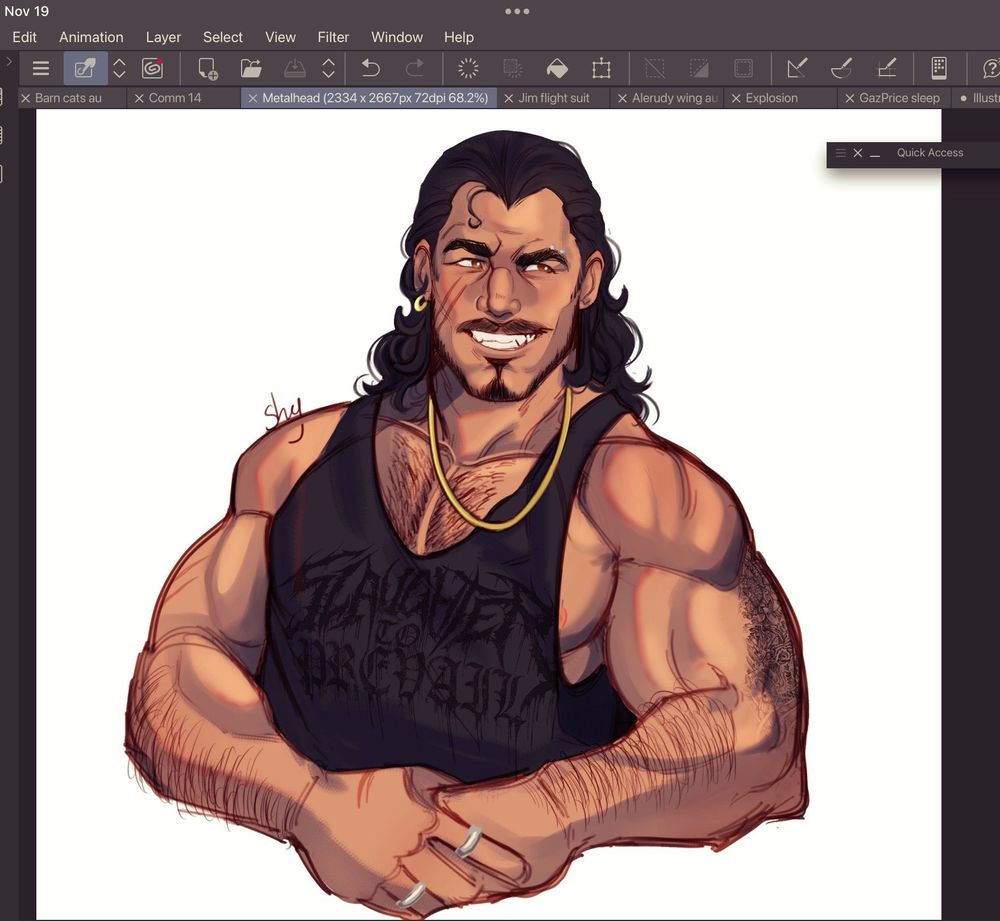Click the Invert Selected Area icon
The height and width of the screenshot is (921, 1000).
click(699, 68)
